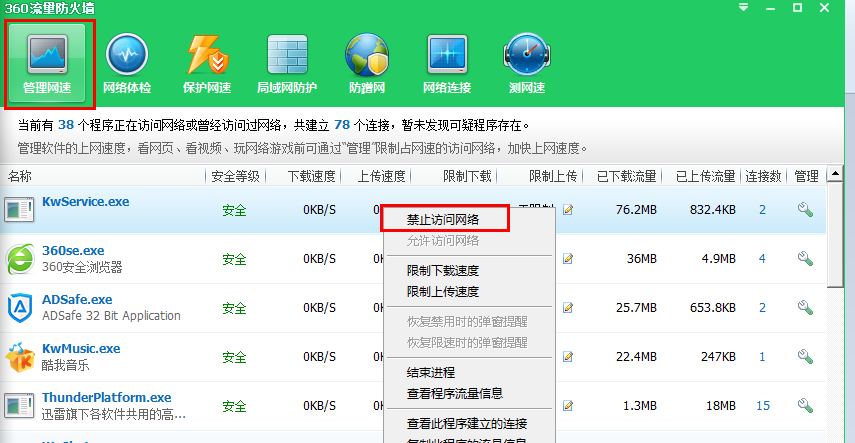View the 2 connections of KwService.exe

[x=762, y=210]
